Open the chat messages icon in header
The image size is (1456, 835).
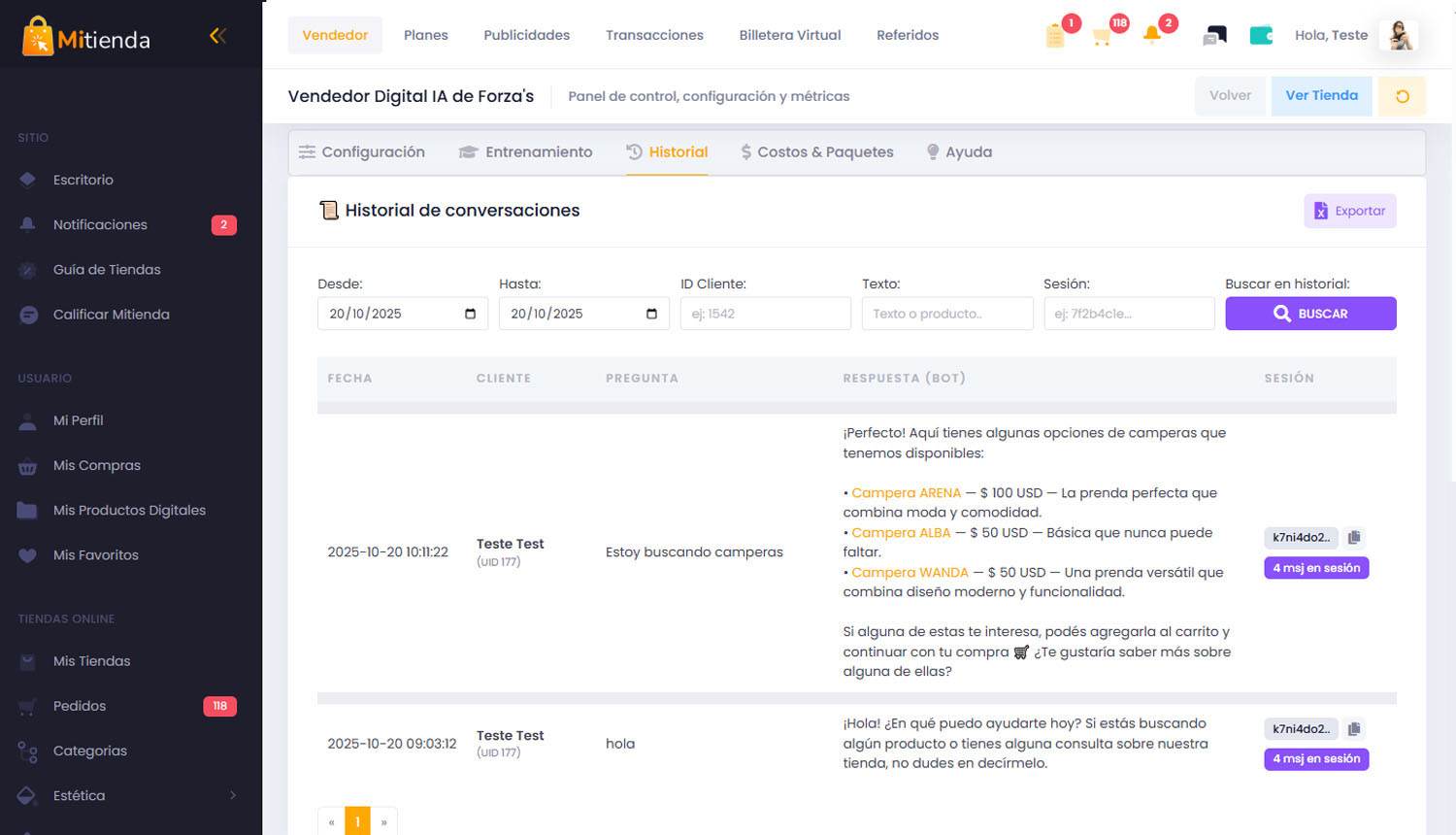(x=1214, y=36)
